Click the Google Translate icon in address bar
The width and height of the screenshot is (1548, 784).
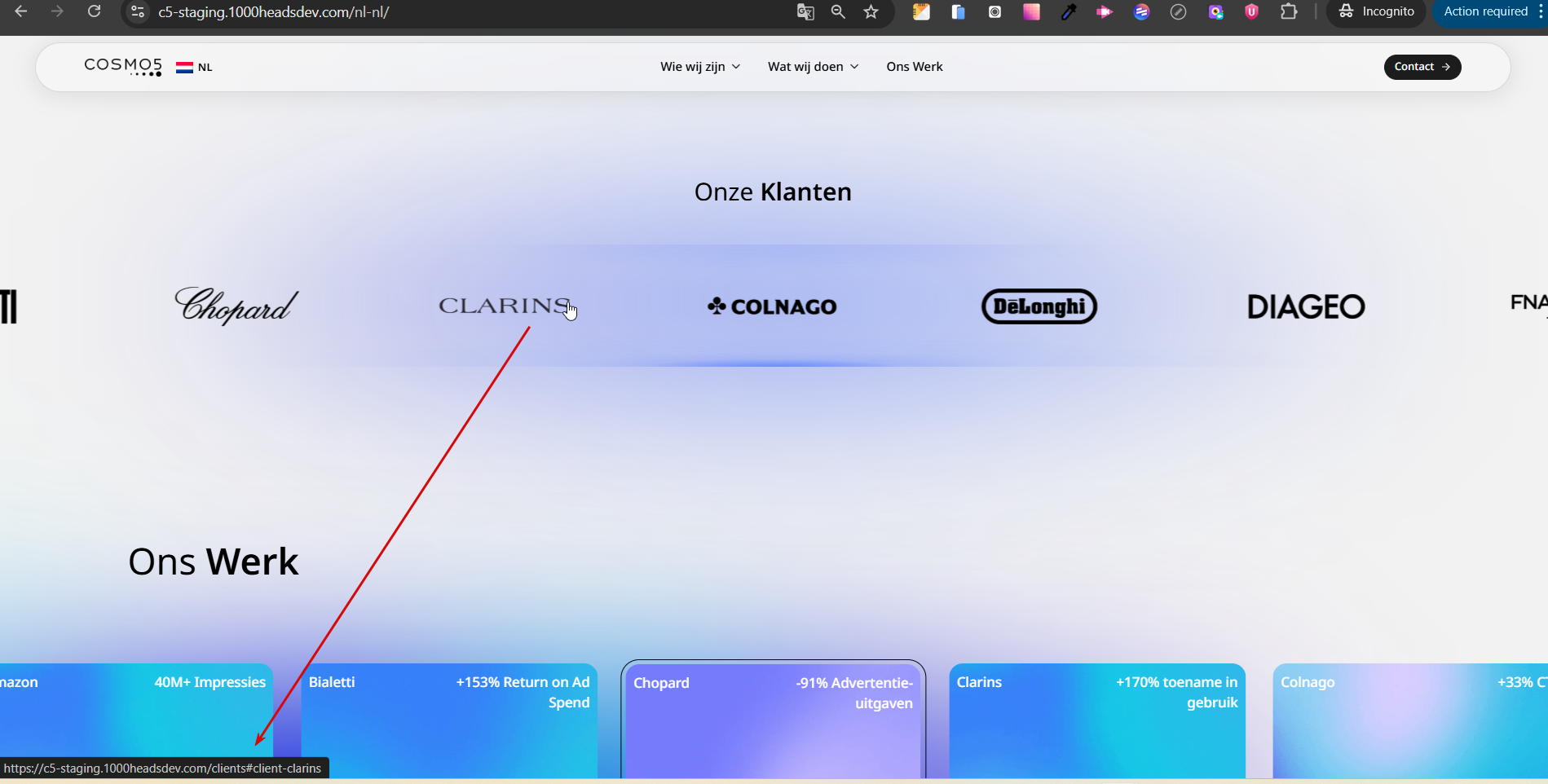(805, 12)
